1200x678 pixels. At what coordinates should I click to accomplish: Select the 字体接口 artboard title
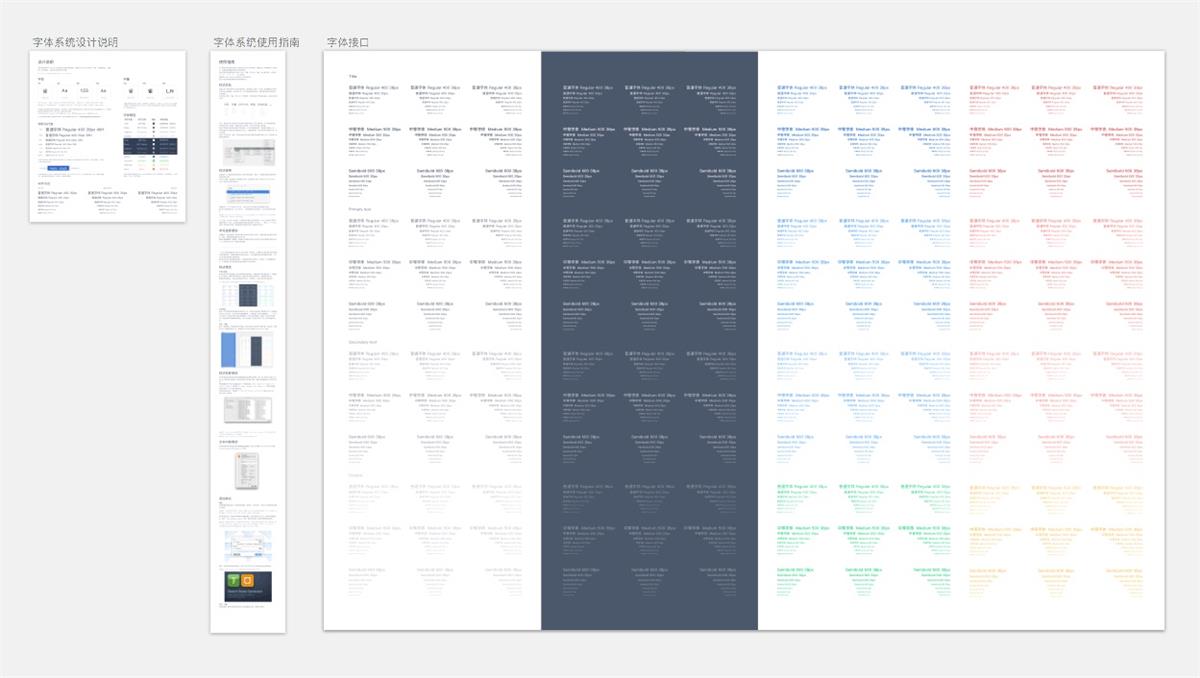click(348, 43)
